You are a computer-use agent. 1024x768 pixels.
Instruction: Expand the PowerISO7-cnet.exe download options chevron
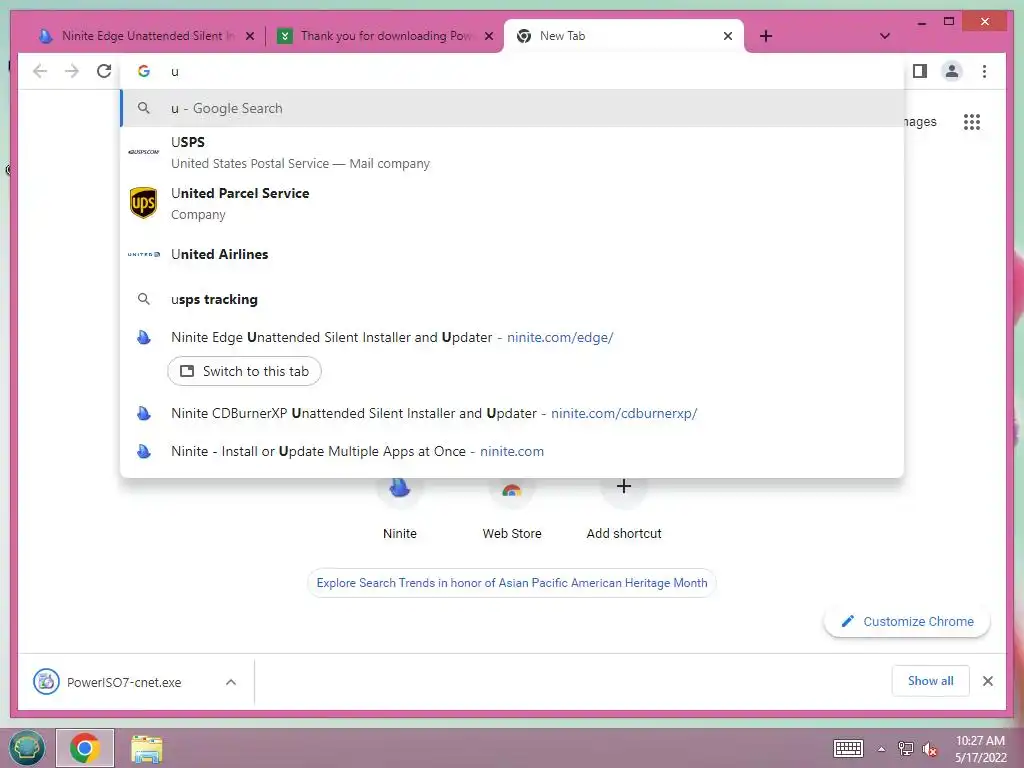[231, 682]
